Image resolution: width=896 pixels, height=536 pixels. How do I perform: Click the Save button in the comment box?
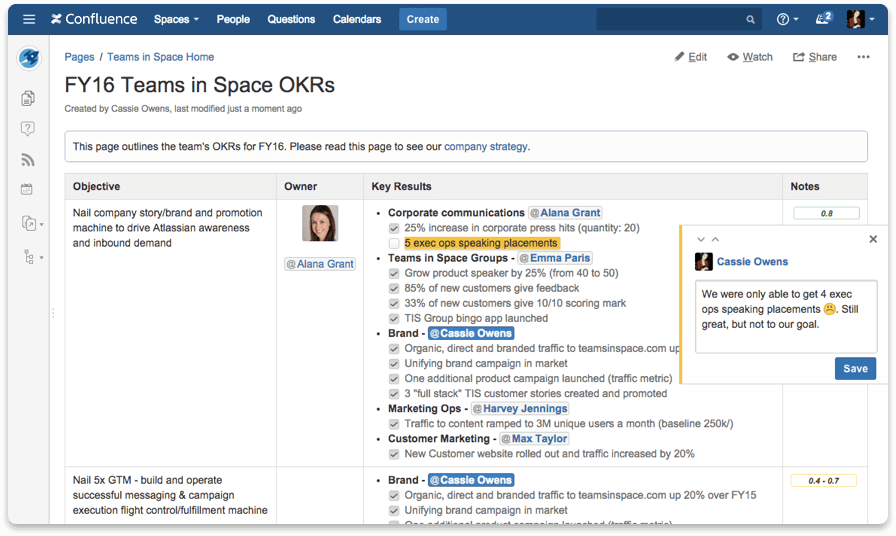point(855,369)
